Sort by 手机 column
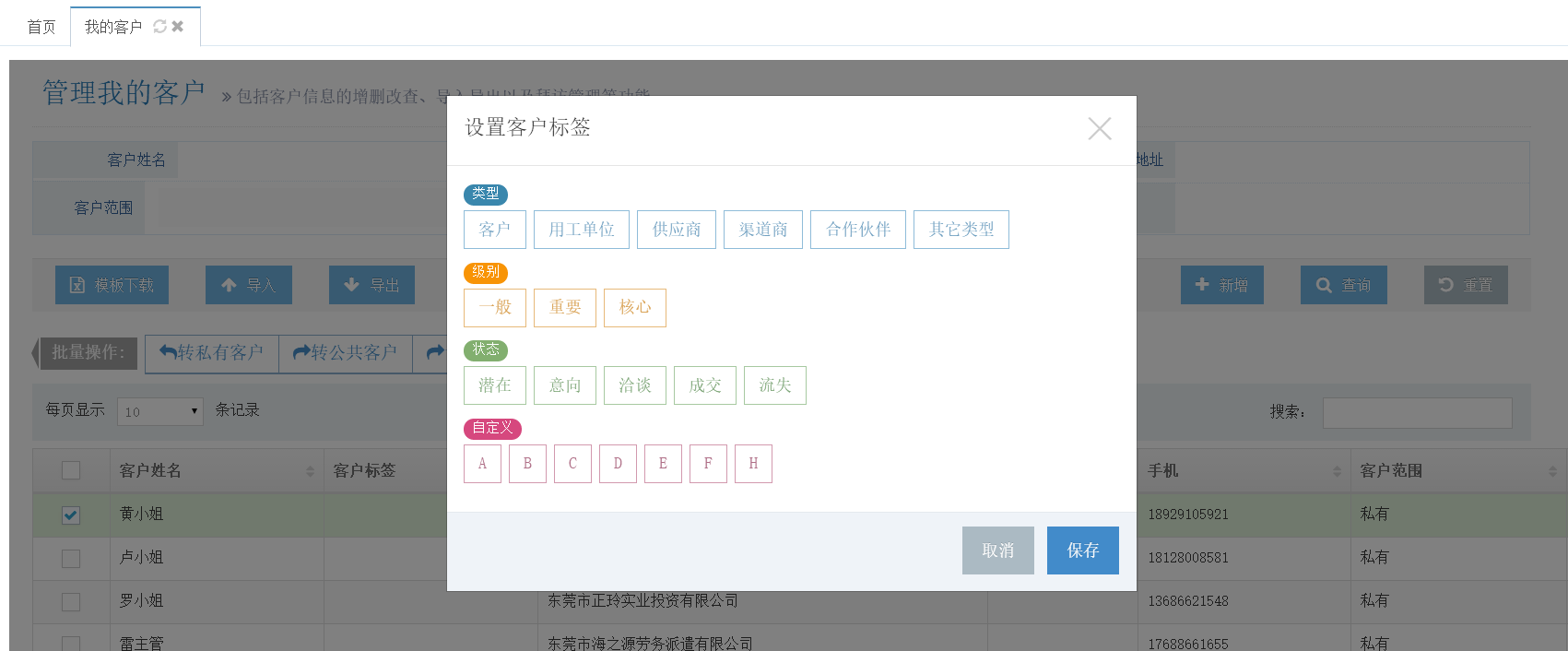 click(x=1244, y=470)
